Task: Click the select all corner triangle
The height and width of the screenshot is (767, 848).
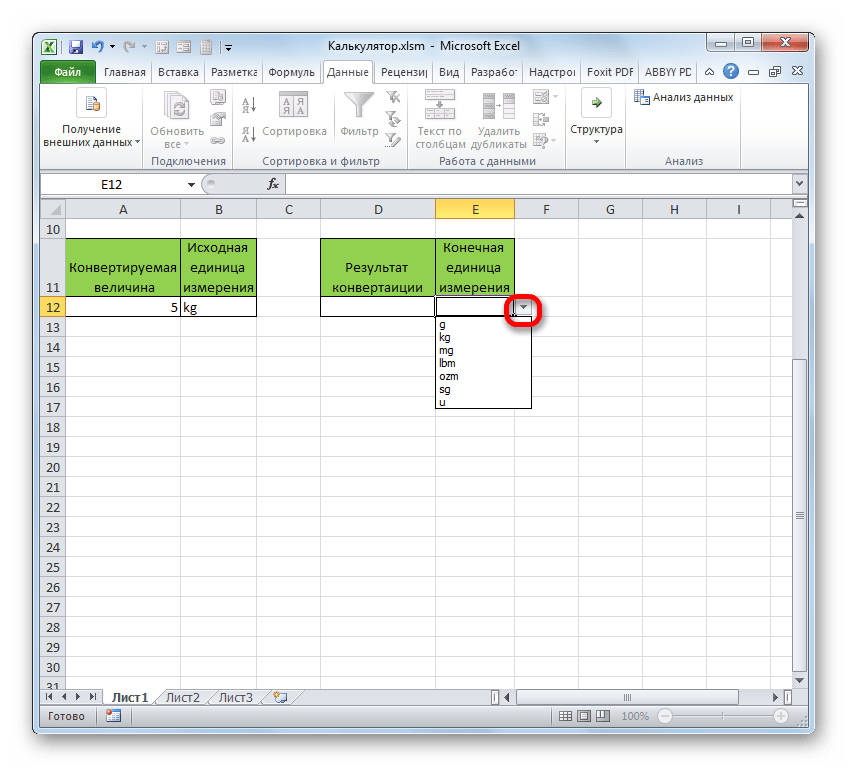Action: point(53,209)
